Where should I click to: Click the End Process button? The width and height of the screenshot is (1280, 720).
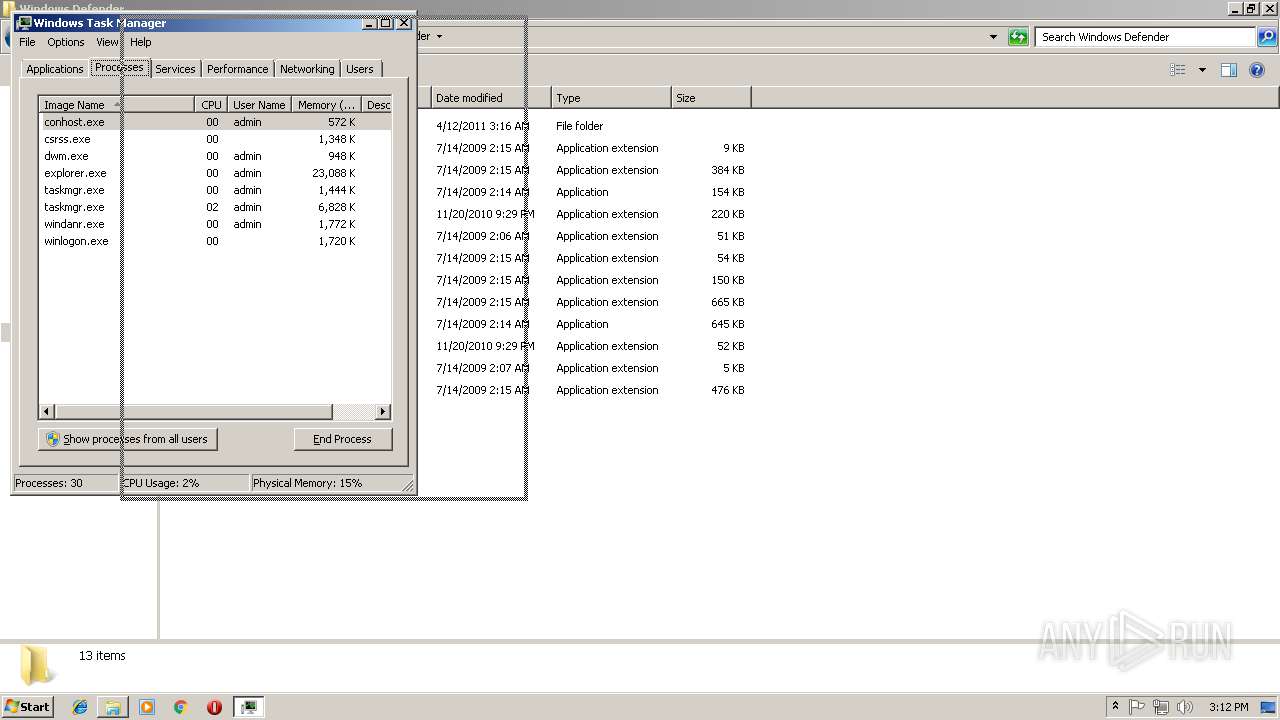click(343, 439)
